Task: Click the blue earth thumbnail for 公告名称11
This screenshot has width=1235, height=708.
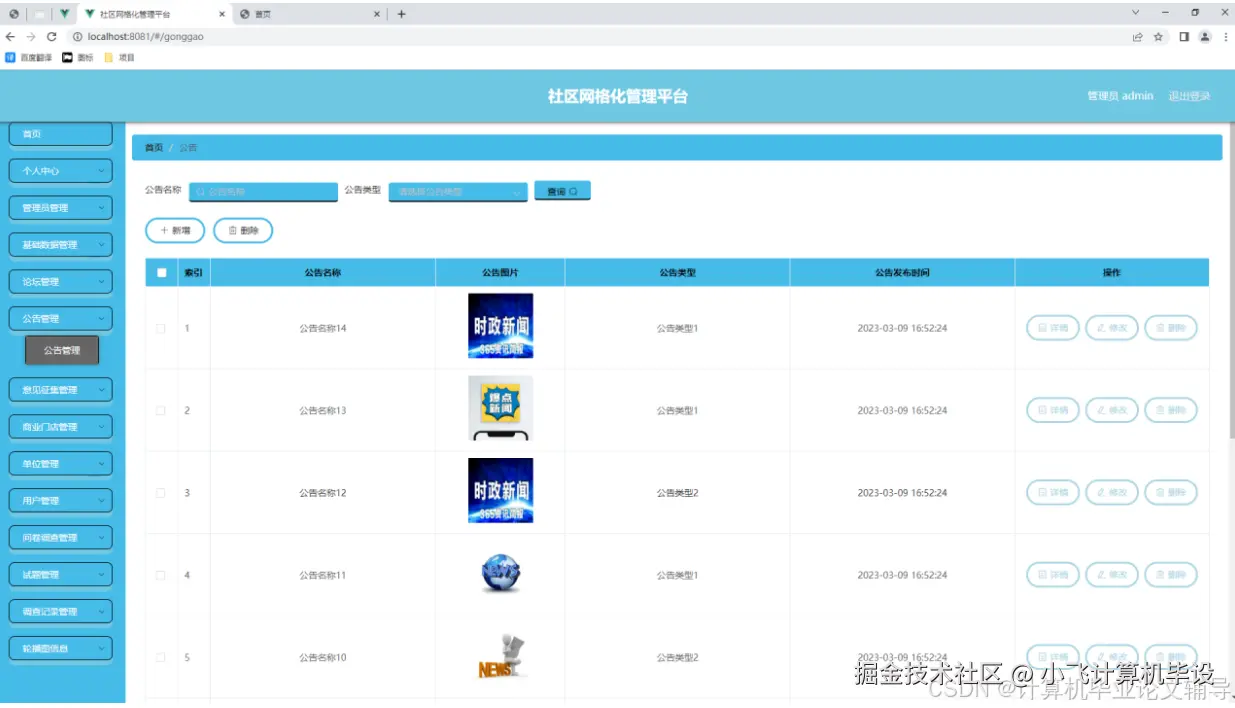Action: point(500,574)
